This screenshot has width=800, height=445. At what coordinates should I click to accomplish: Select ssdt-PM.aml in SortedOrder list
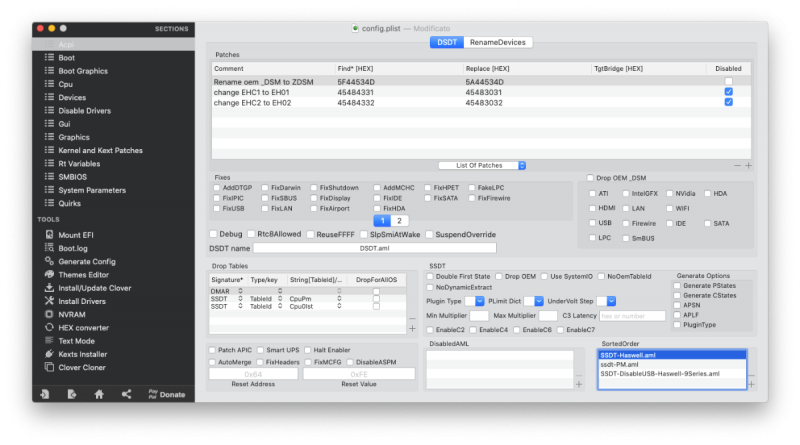pyautogui.click(x=620, y=364)
